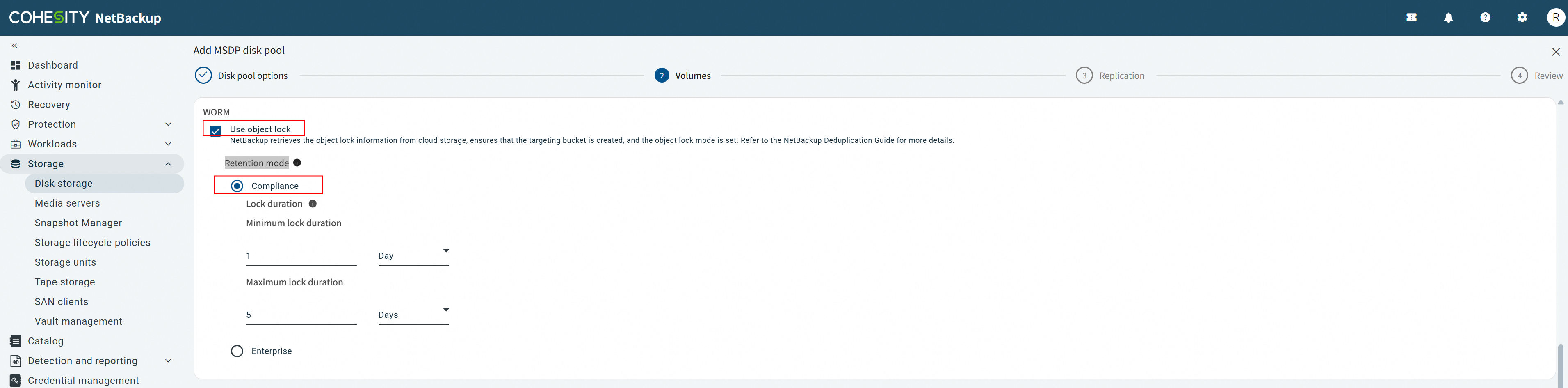Image resolution: width=1568 pixels, height=388 pixels.
Task: Go to Disk storage
Action: pos(105,184)
